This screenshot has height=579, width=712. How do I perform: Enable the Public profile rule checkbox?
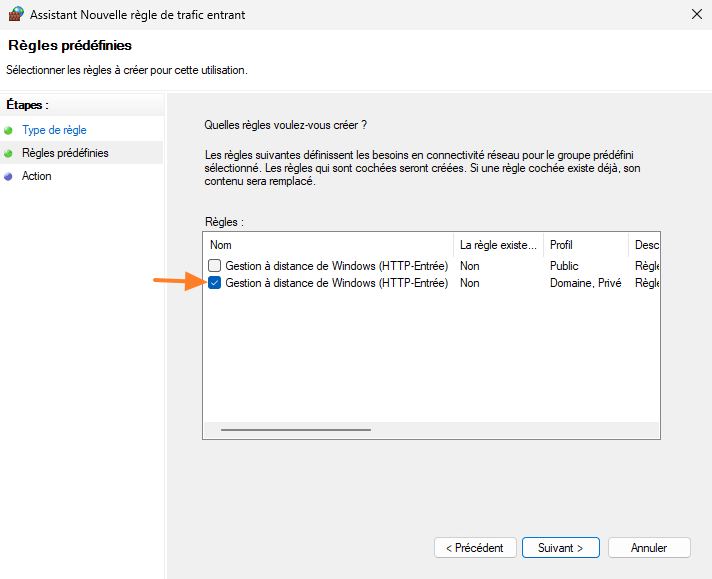coord(215,266)
